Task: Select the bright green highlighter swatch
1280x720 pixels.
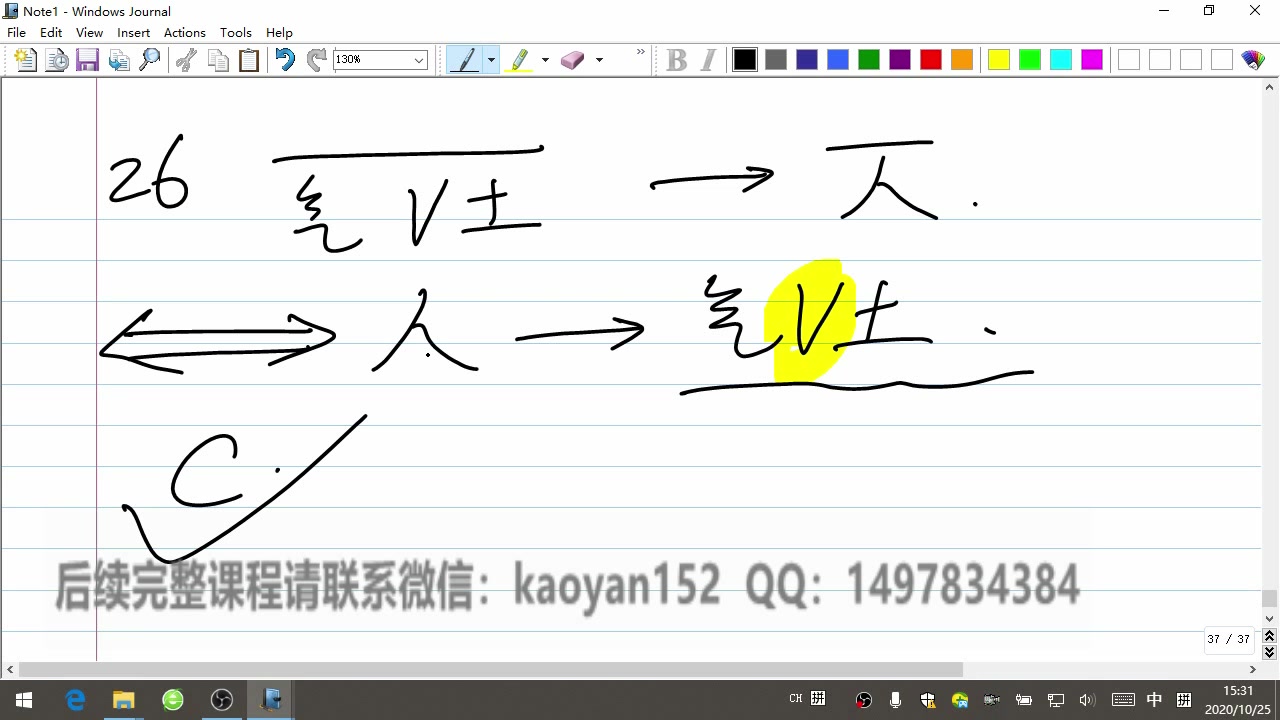Action: 1030,60
